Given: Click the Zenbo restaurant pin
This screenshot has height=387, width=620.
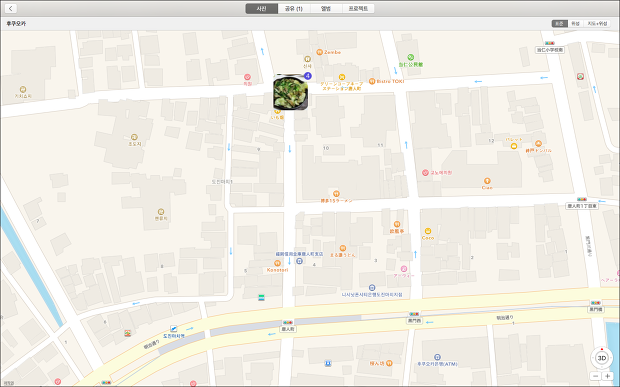Looking at the screenshot, I should click(x=319, y=52).
